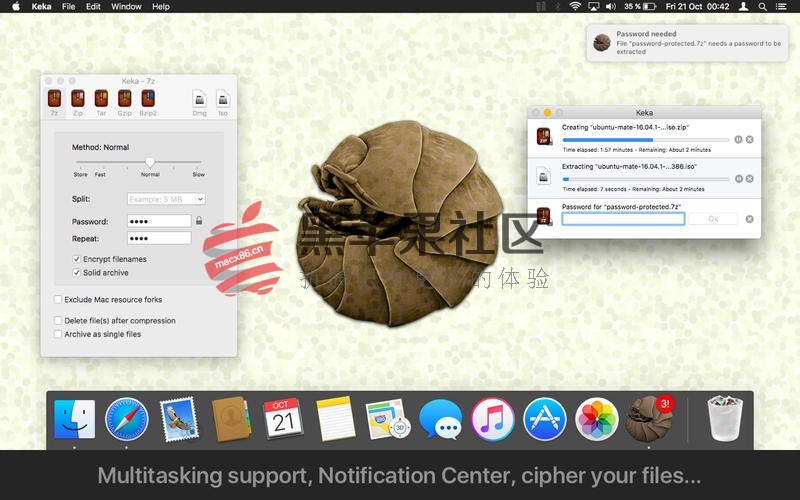Open Maps from the Dock
This screenshot has height=500, width=800.
(x=388, y=419)
